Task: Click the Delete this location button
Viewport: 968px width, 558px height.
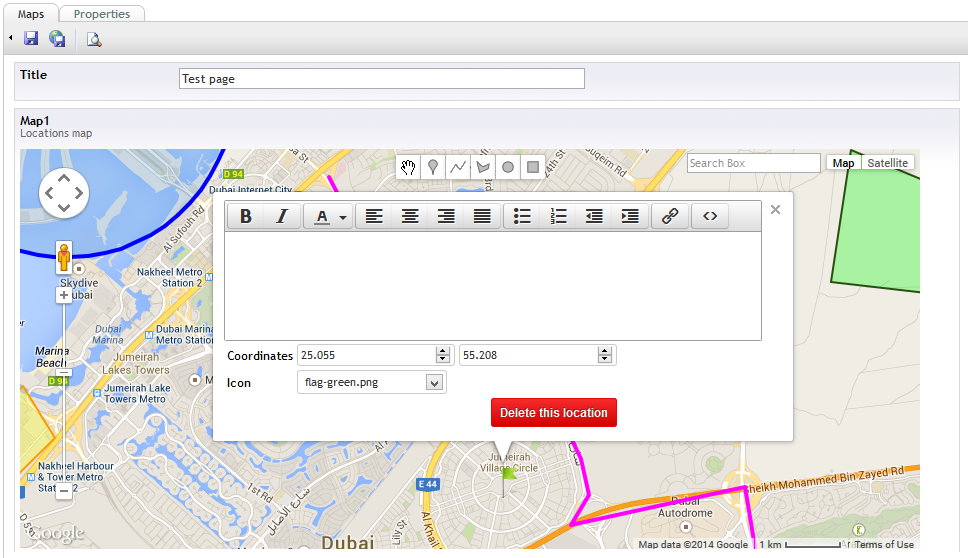Action: click(x=554, y=412)
